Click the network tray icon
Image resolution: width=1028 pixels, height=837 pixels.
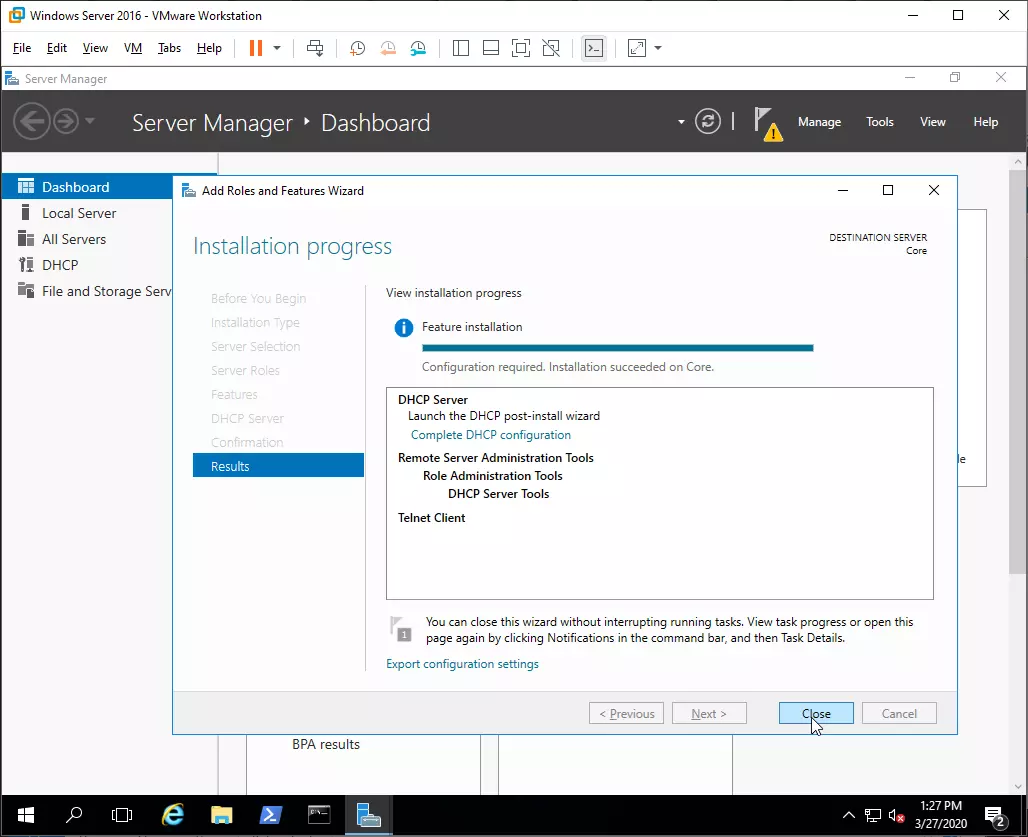click(873, 815)
